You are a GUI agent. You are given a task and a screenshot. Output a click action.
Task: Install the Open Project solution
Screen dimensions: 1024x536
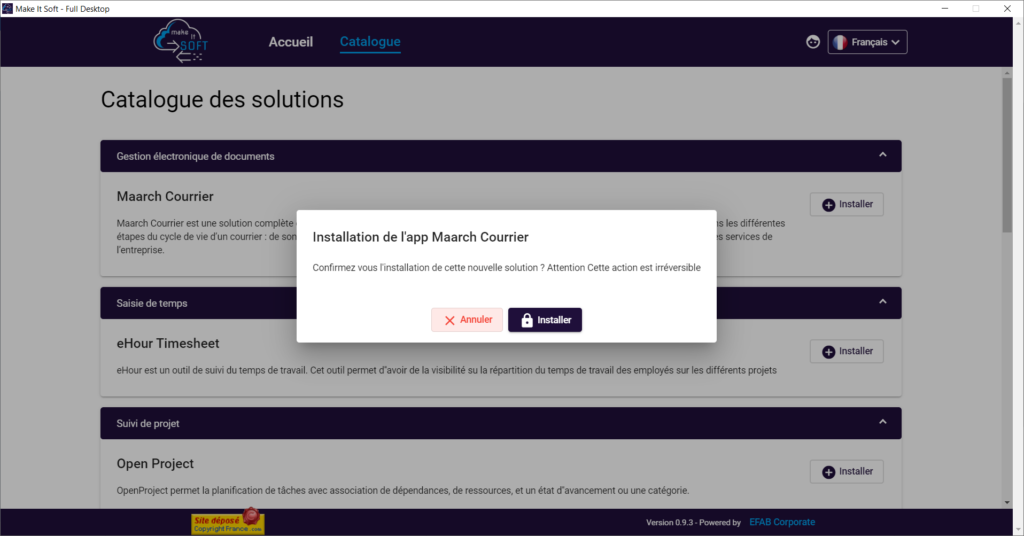click(847, 471)
